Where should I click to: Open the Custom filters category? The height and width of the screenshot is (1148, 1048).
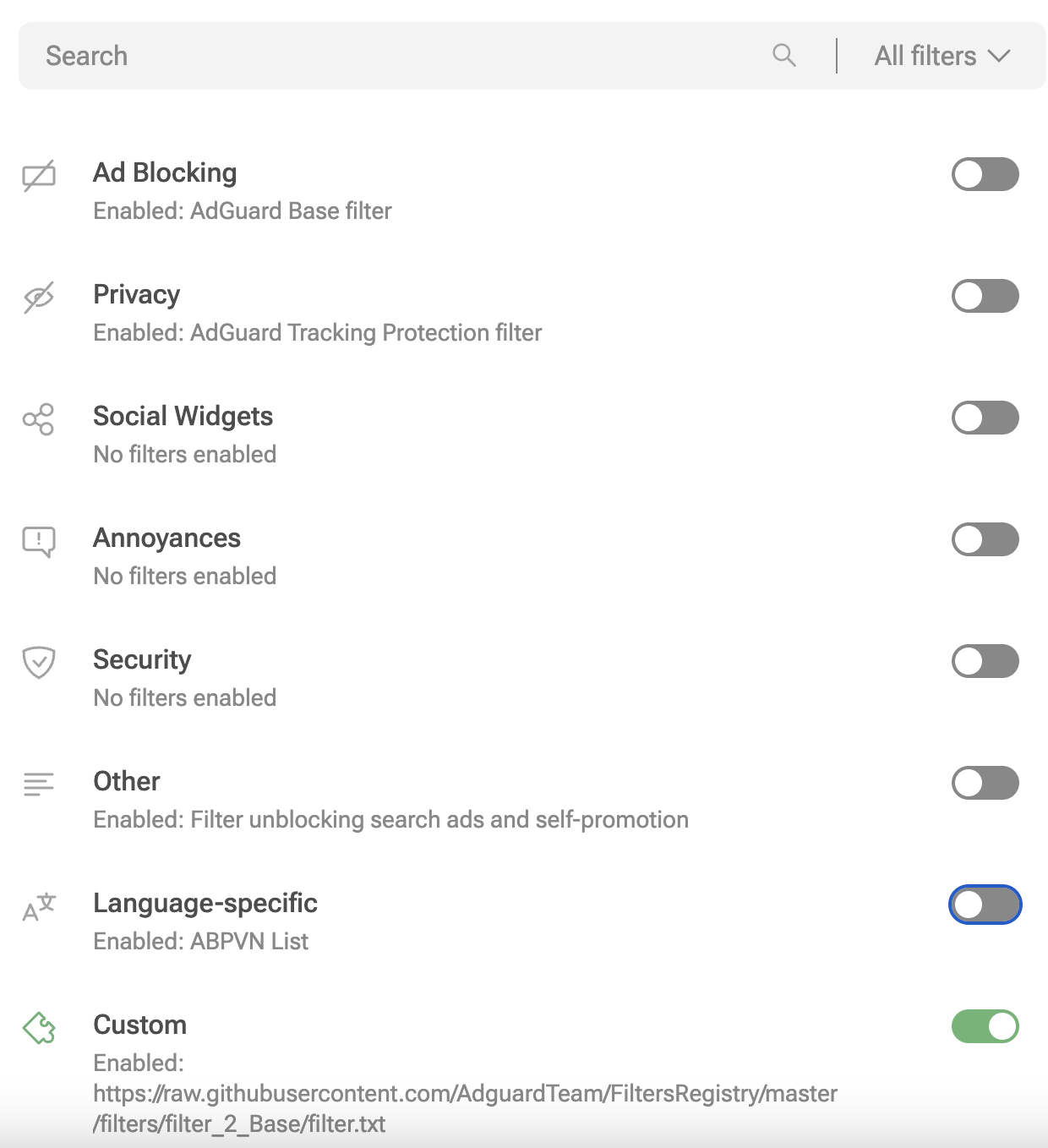140,1025
